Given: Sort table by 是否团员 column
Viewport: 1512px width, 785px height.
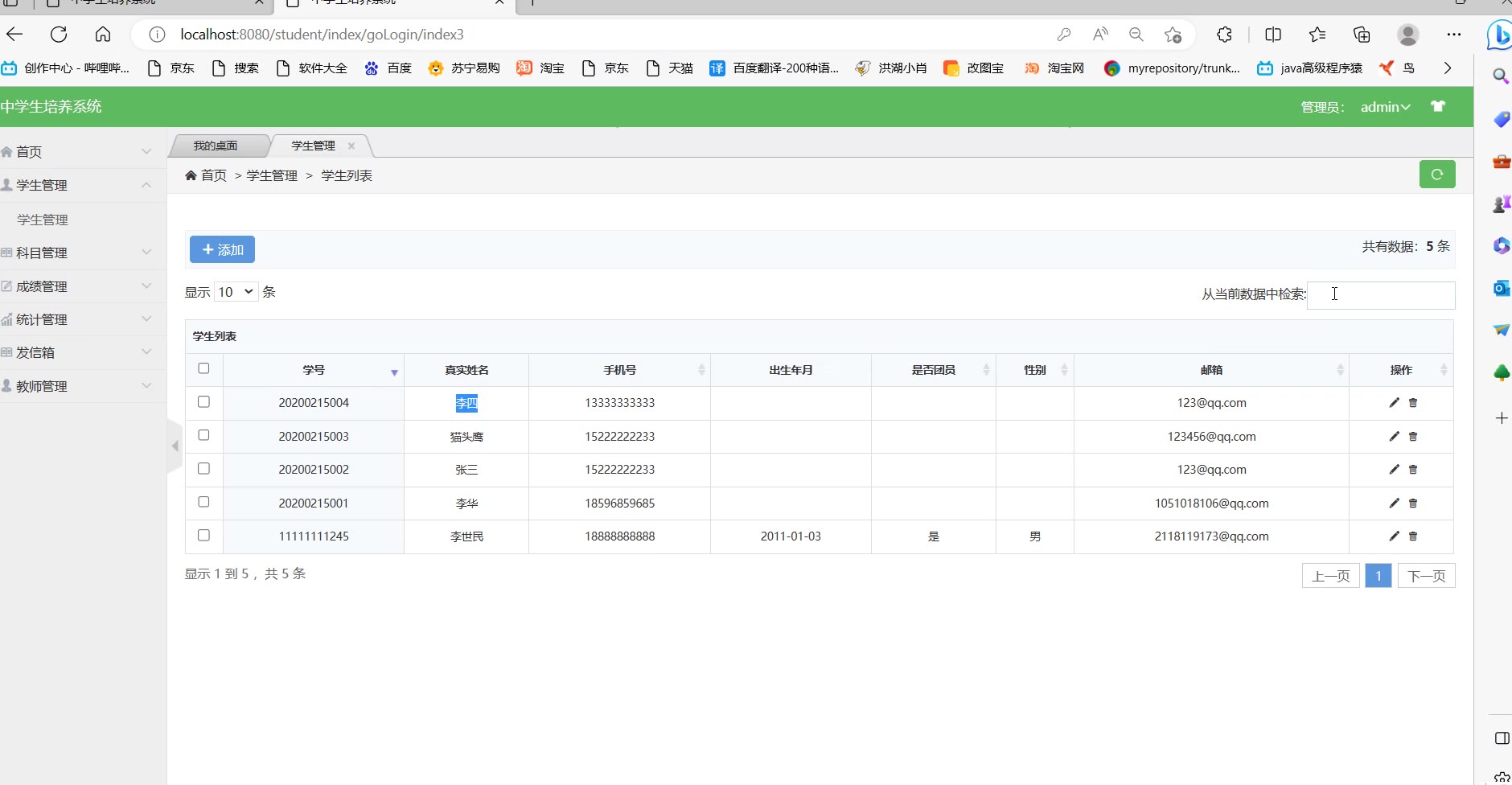Looking at the screenshot, I should [933, 370].
